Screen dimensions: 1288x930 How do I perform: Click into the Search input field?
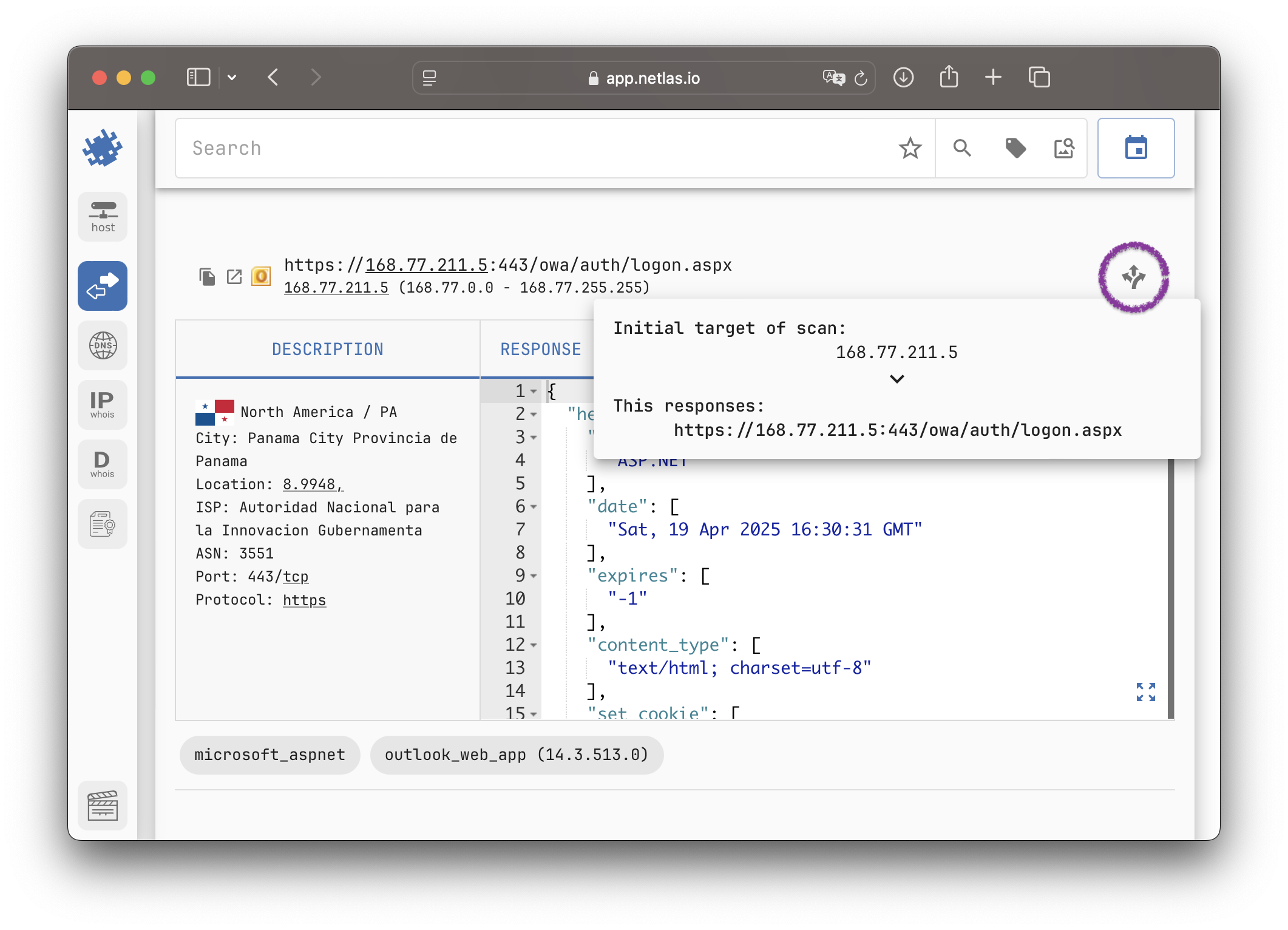point(534,148)
